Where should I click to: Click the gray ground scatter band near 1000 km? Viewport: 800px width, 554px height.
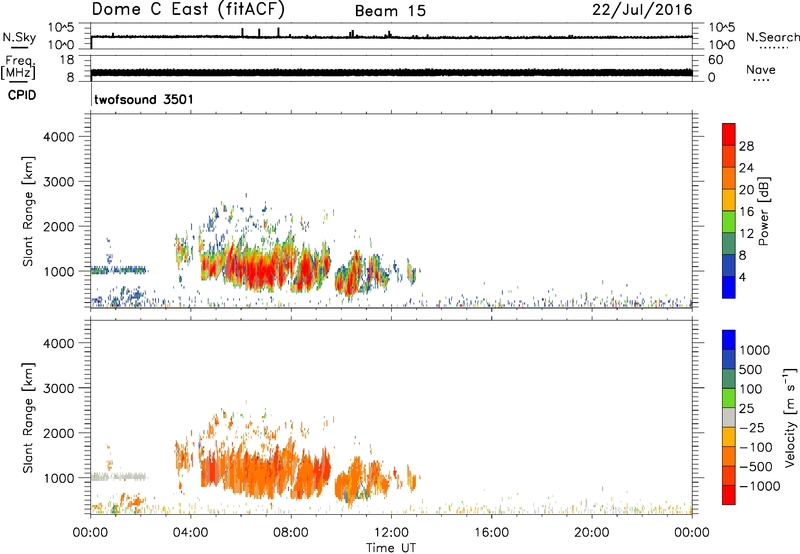tap(118, 477)
